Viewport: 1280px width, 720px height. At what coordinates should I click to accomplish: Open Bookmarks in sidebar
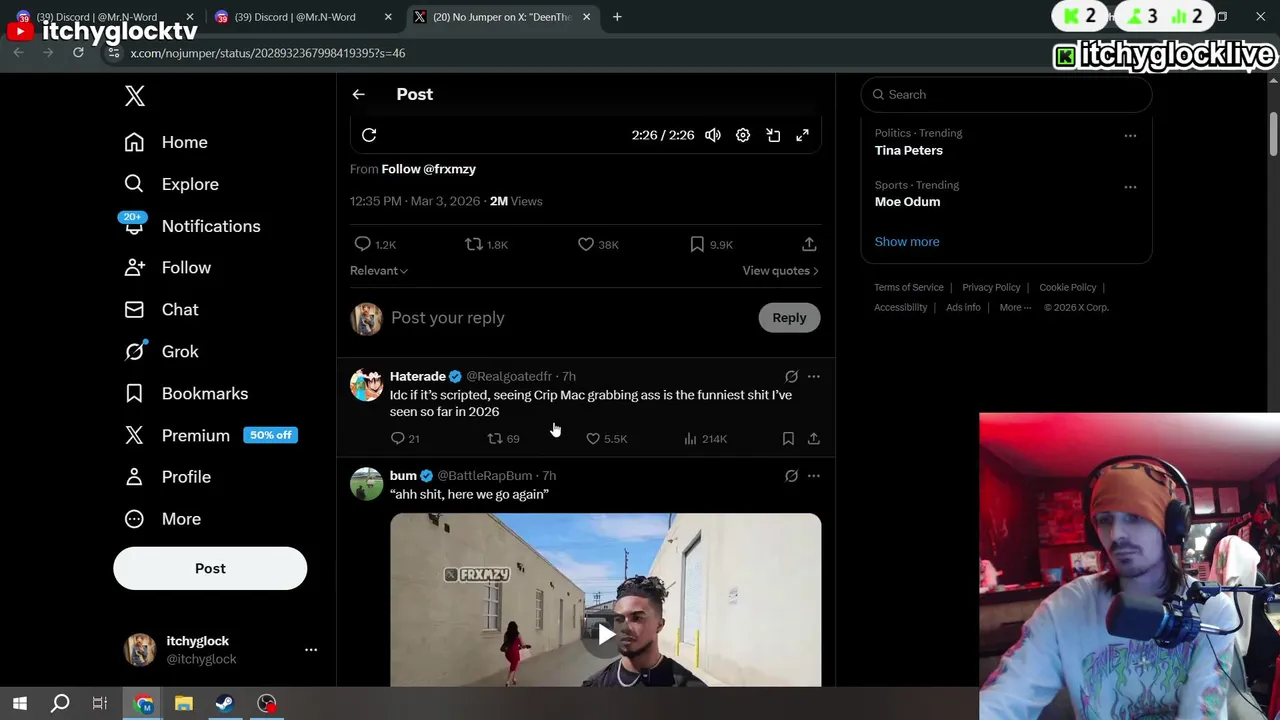tap(185, 394)
